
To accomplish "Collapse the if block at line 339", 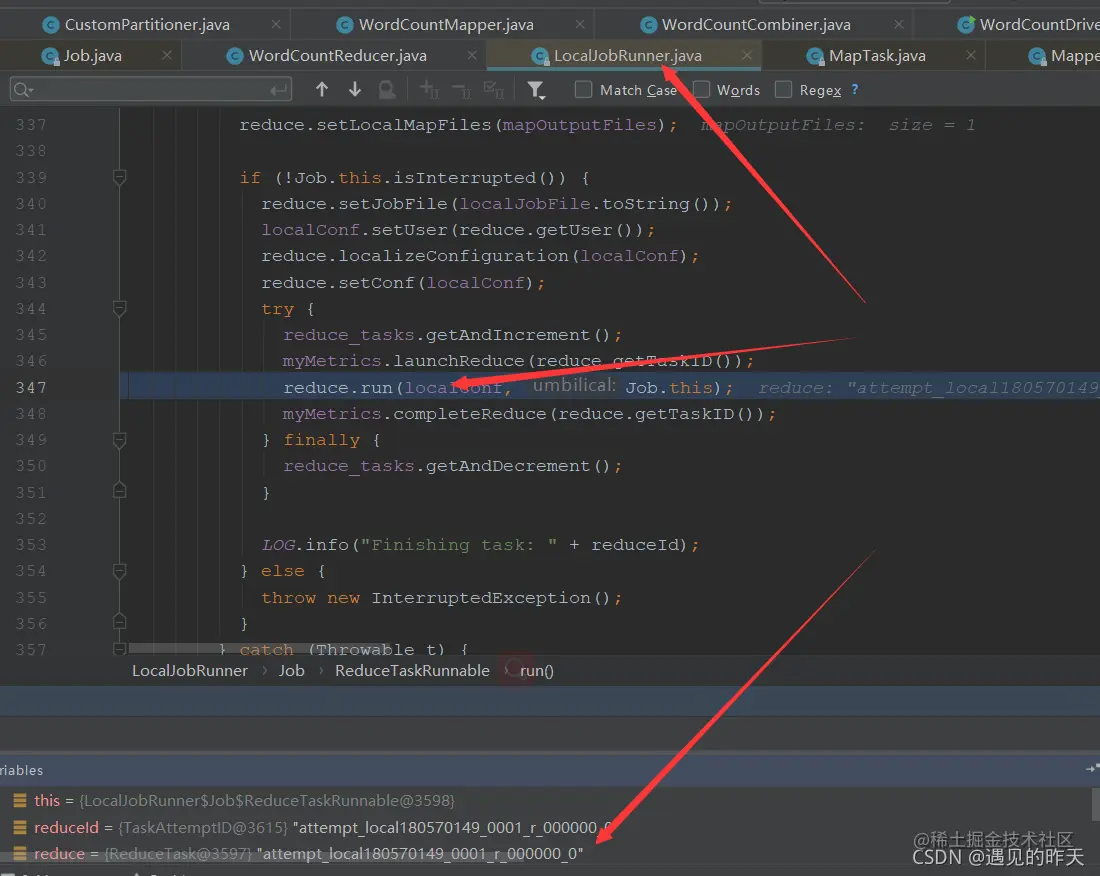I will [x=119, y=177].
